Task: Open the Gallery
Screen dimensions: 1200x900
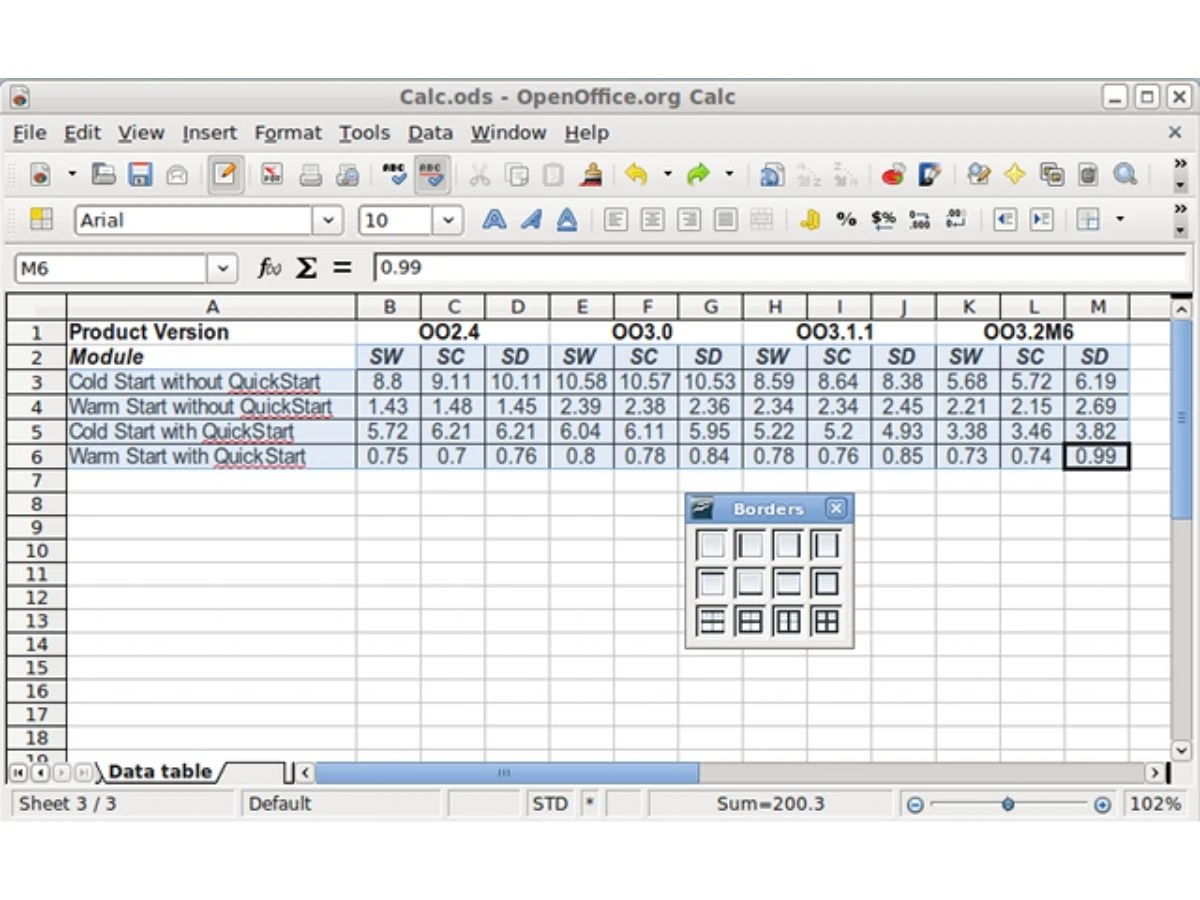Action: (1052, 175)
